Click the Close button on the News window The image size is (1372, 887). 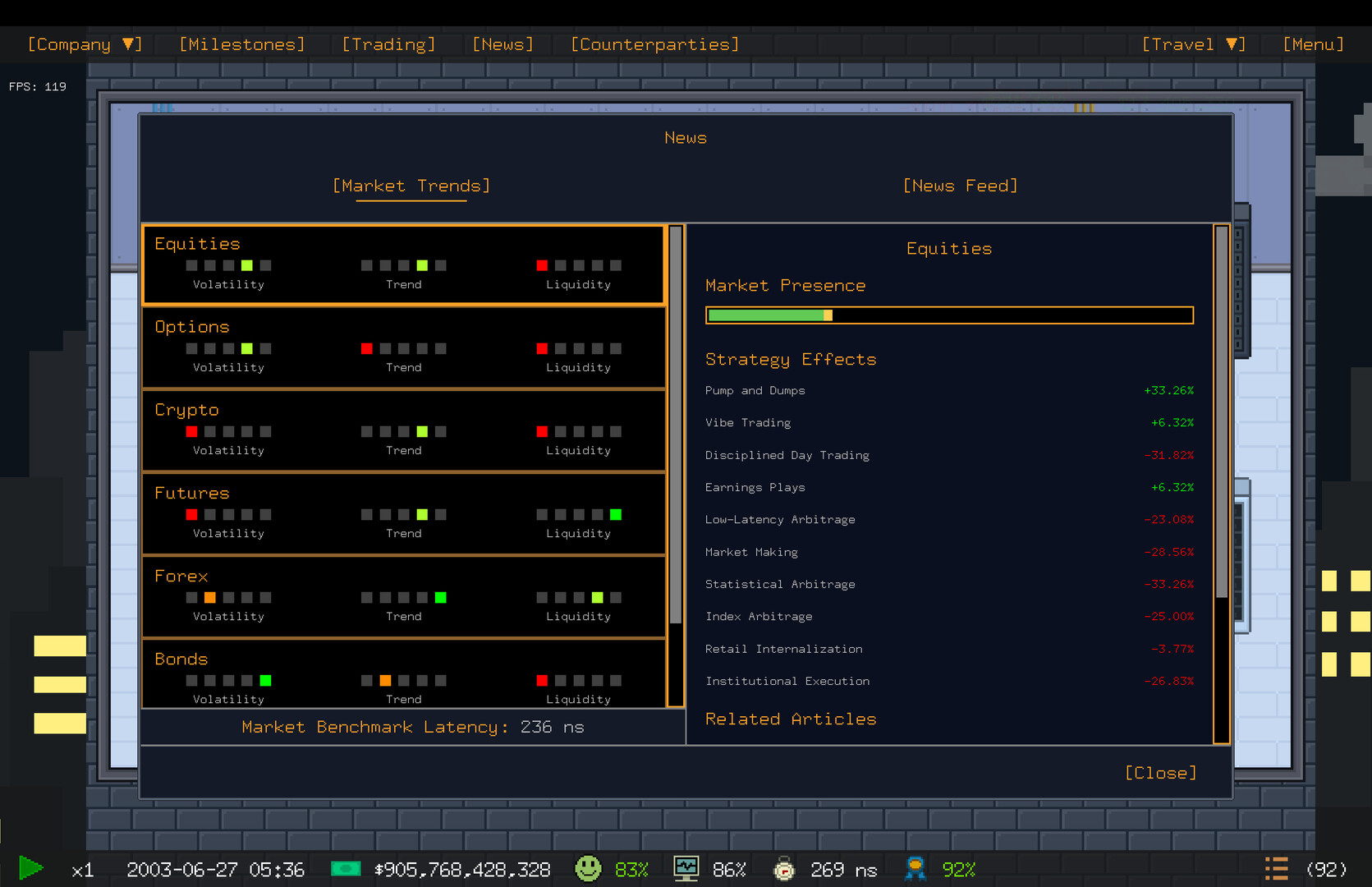(x=1160, y=772)
